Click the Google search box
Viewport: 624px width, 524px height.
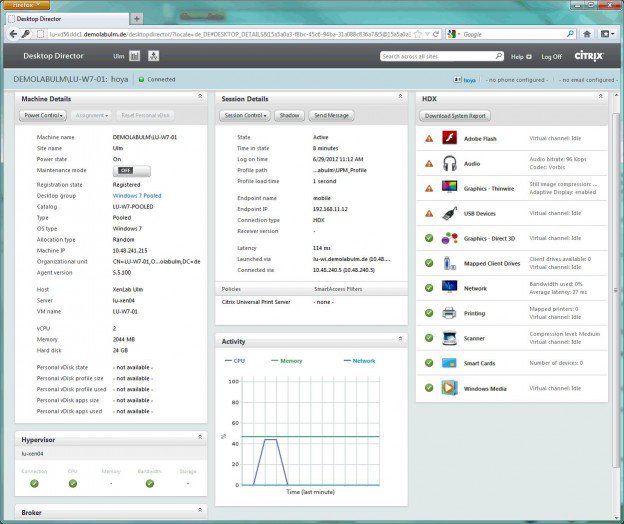point(513,34)
